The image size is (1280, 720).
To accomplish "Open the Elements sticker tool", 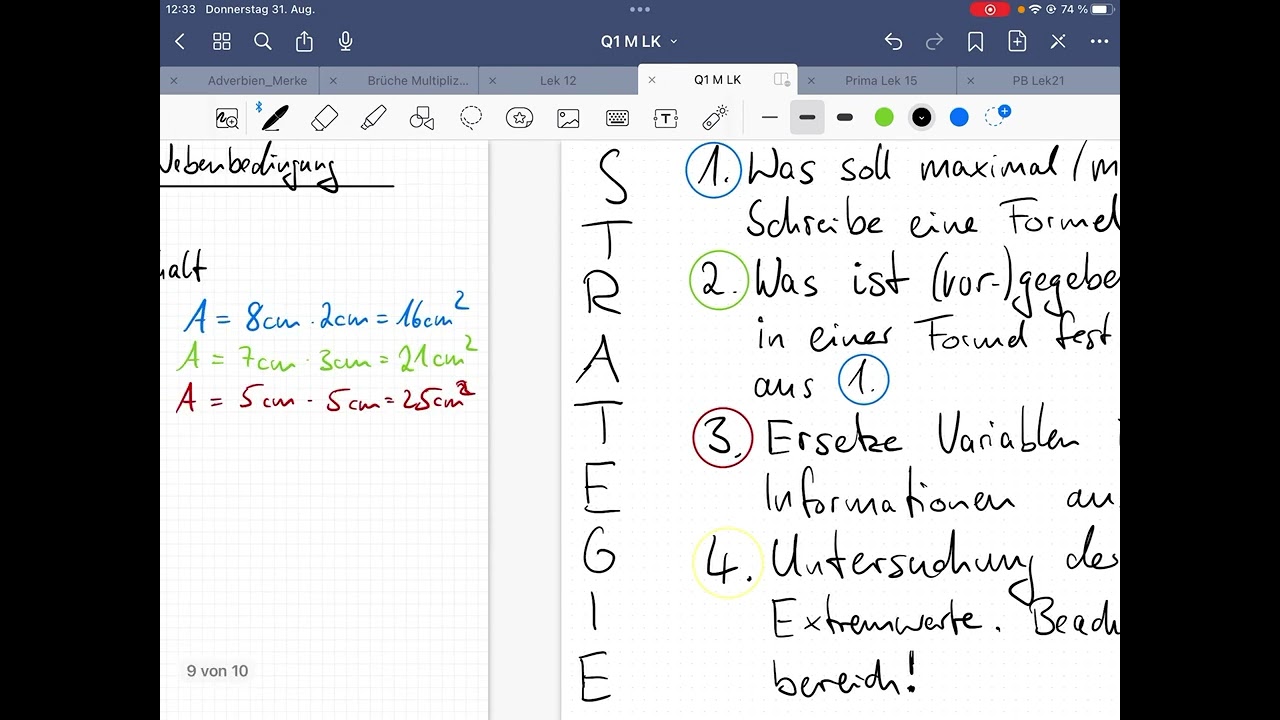I will click(519, 118).
